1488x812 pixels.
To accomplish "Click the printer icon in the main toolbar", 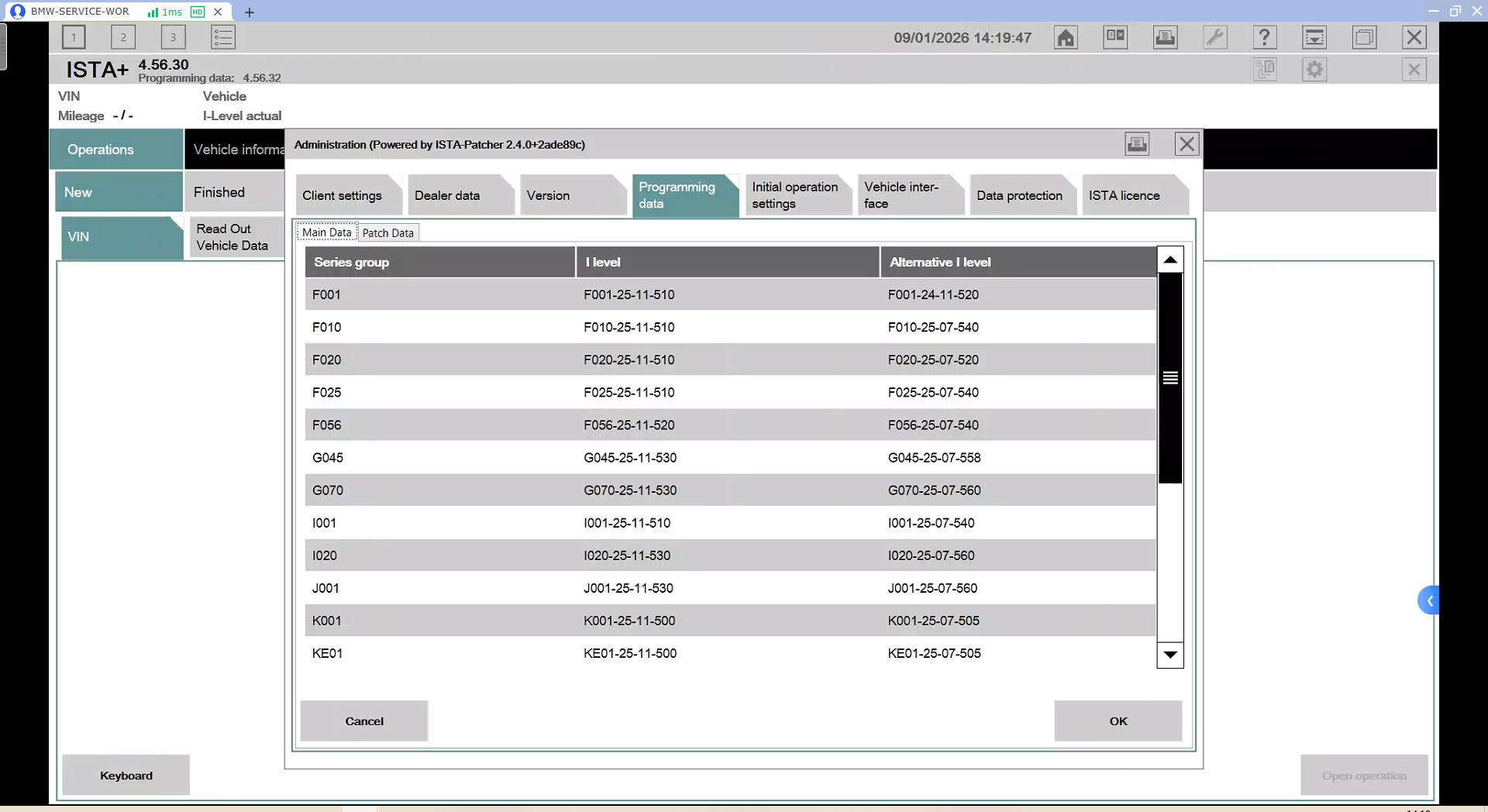I will click(x=1165, y=37).
